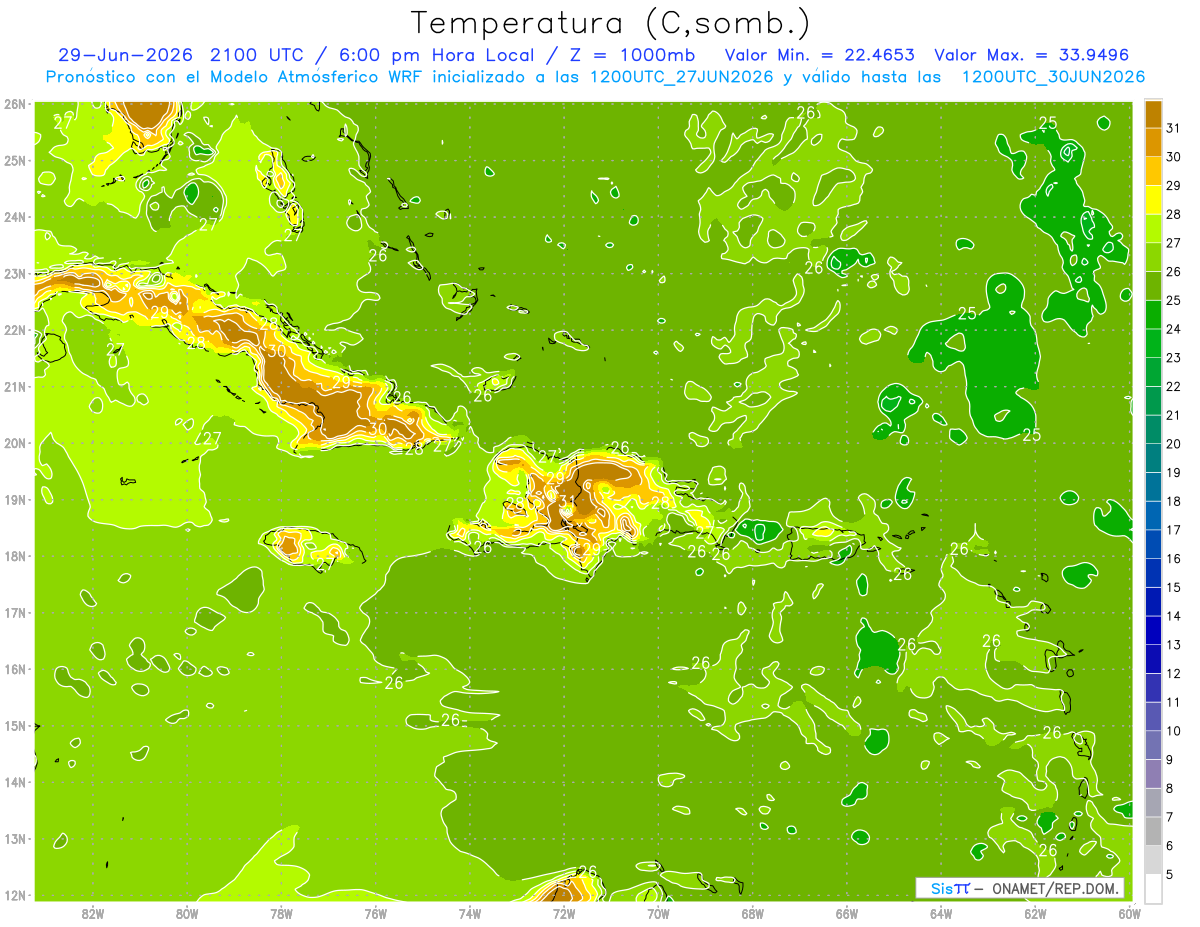Click the "60W" longitude axis label

pos(1128,912)
